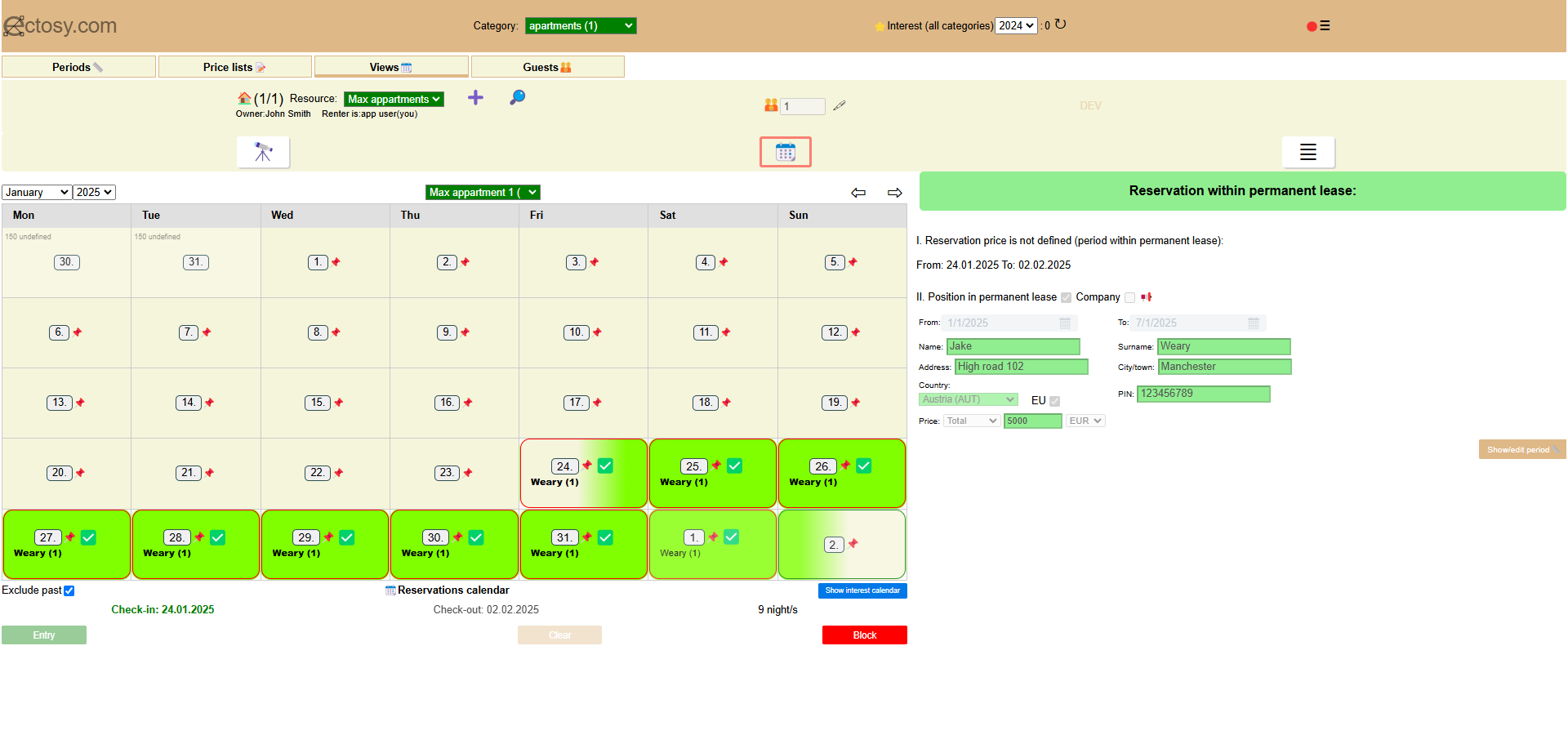1568x744 pixels.
Task: Click the Name field containing Jake
Action: point(1013,347)
